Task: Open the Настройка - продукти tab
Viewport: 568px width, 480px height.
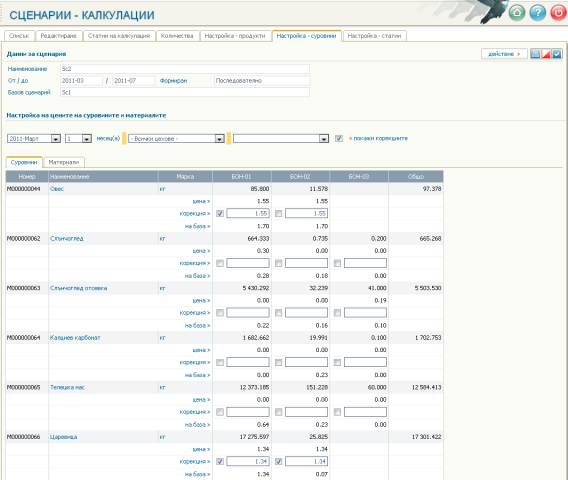Action: pyautogui.click(x=235, y=36)
